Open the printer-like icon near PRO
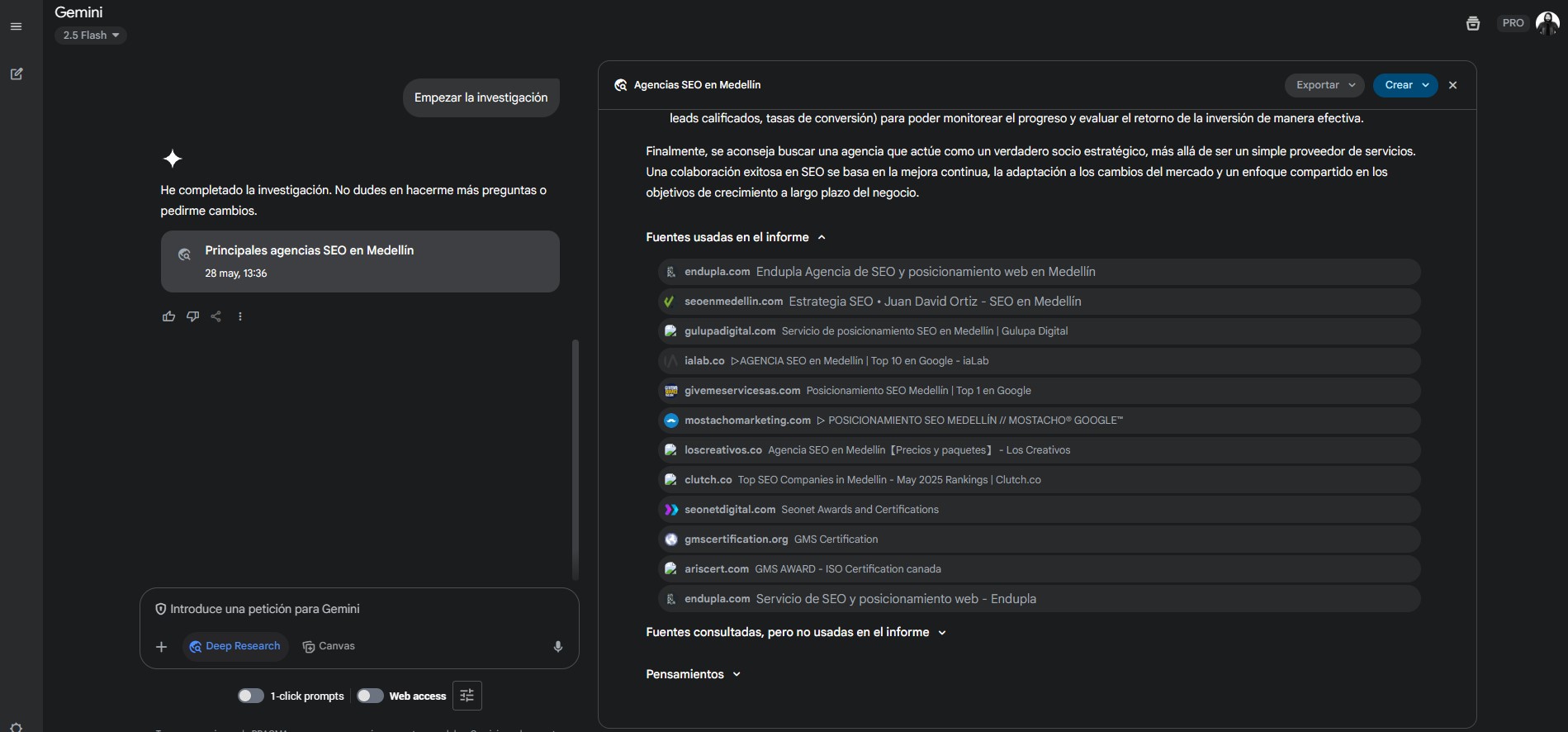 [1473, 23]
